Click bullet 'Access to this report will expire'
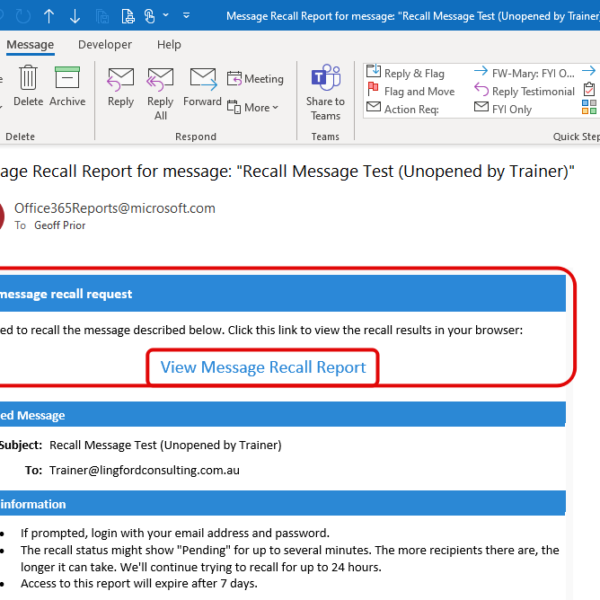The width and height of the screenshot is (600, 600). [x=139, y=584]
